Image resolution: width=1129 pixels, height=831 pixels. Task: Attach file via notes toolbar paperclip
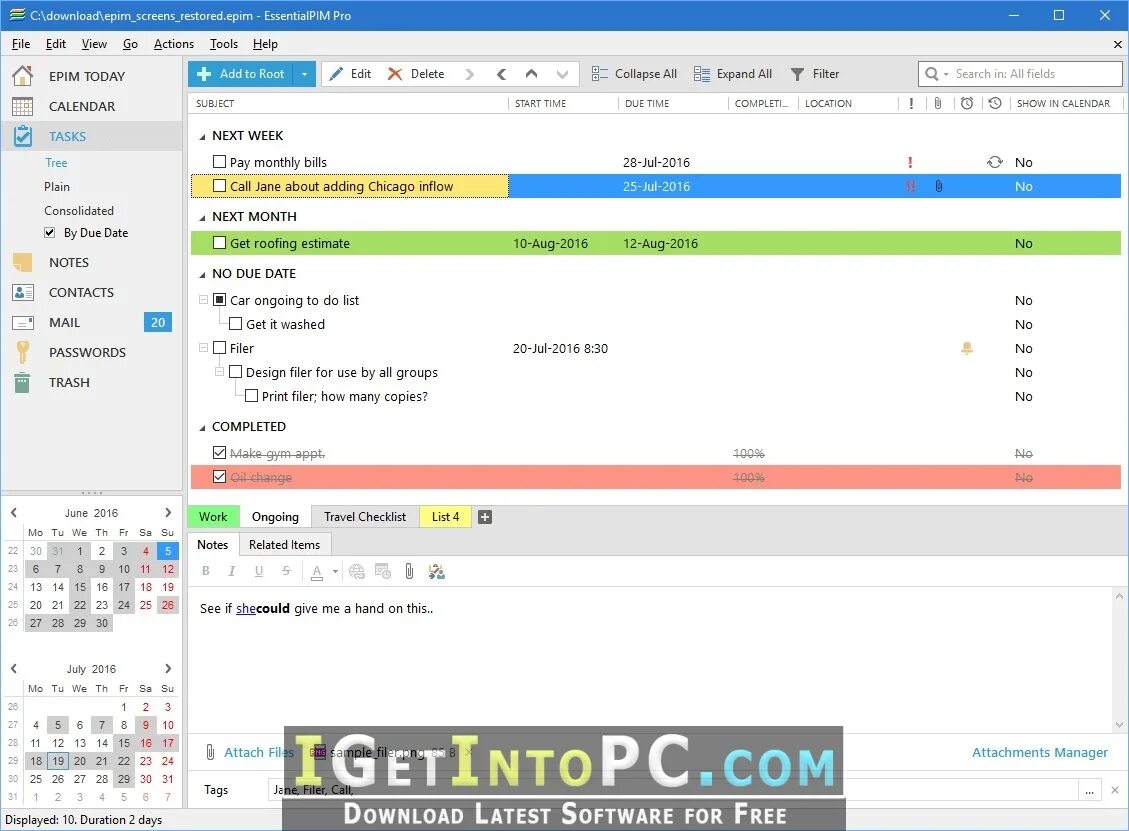click(409, 572)
